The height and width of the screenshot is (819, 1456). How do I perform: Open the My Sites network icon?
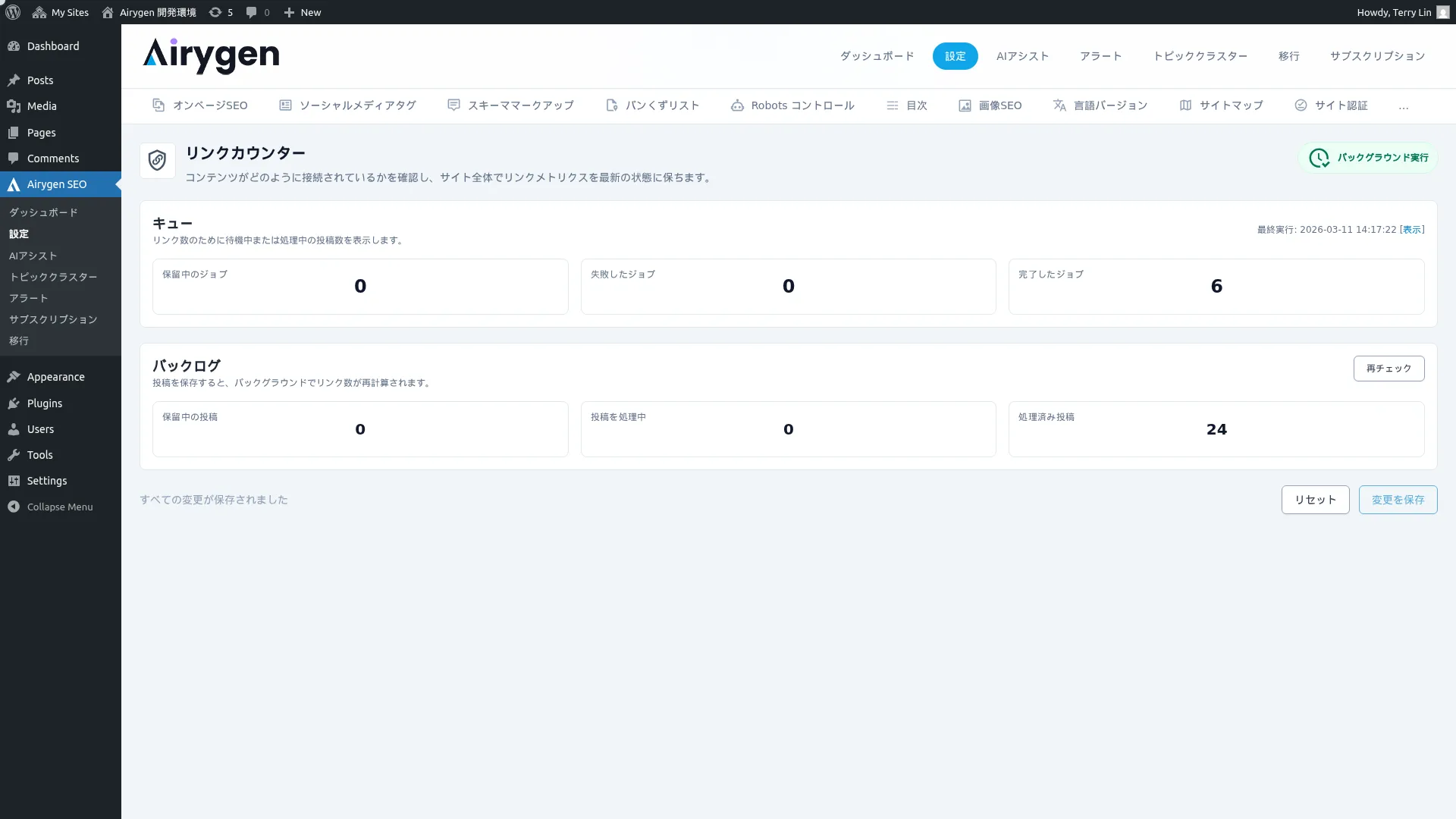click(x=39, y=12)
